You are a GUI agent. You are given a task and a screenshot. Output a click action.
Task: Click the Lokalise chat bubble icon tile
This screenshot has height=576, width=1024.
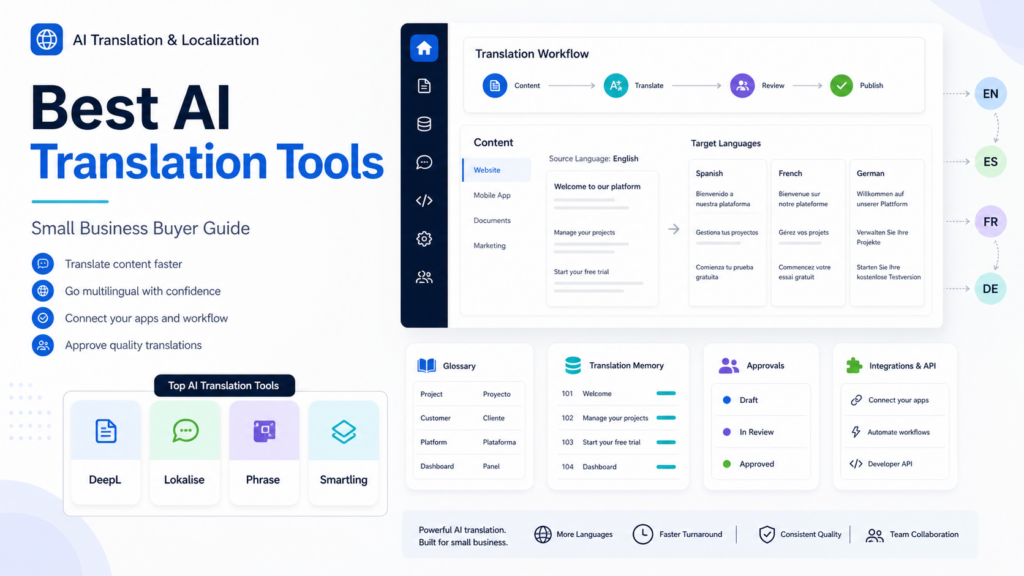tap(185, 431)
